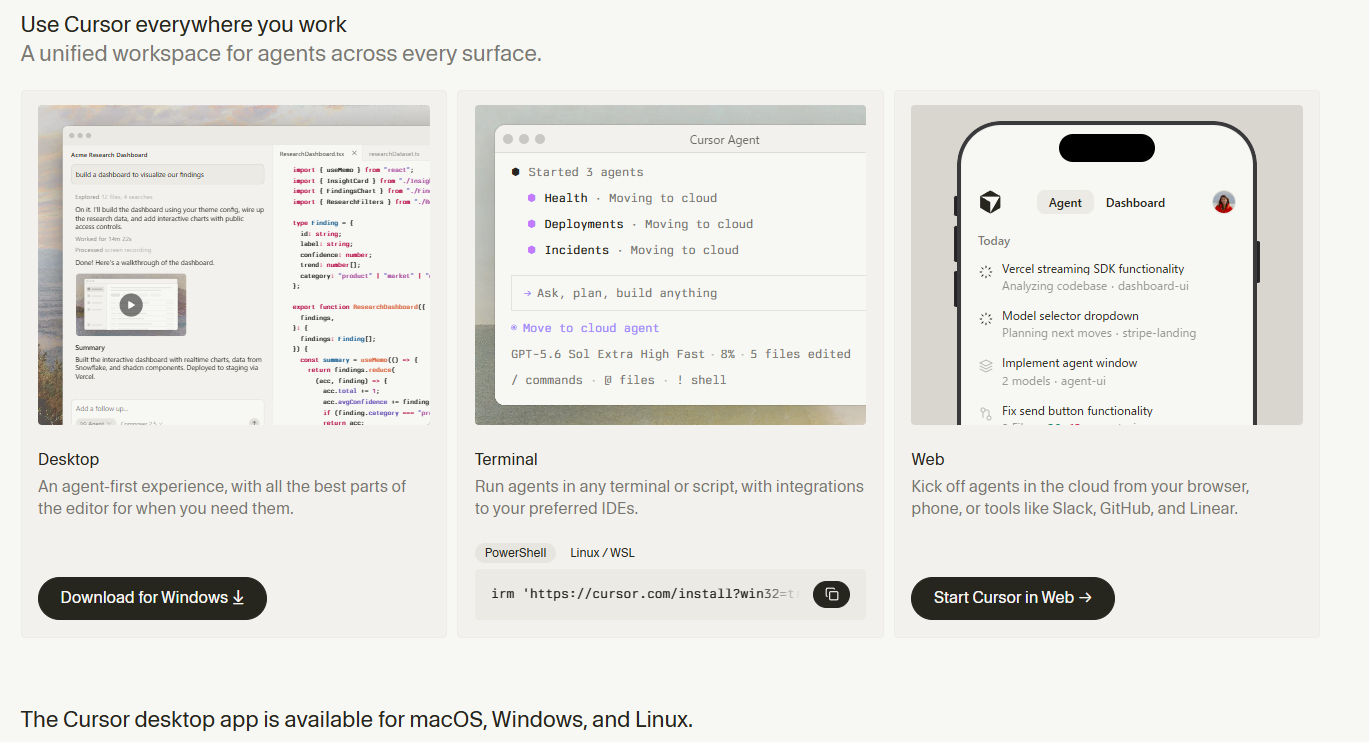Click the Today label in the phone preview
The height and width of the screenshot is (742, 1369).
[994, 241]
